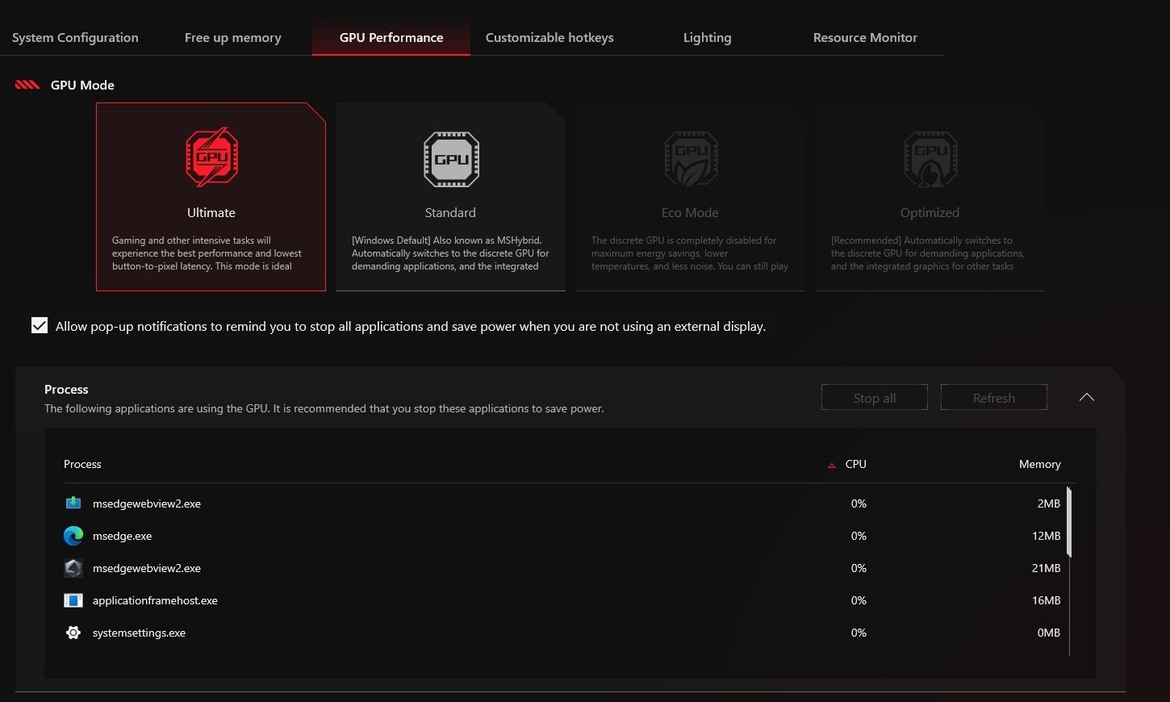The height and width of the screenshot is (702, 1170).
Task: Select the systemsettings.exe process name
Action: coord(139,633)
